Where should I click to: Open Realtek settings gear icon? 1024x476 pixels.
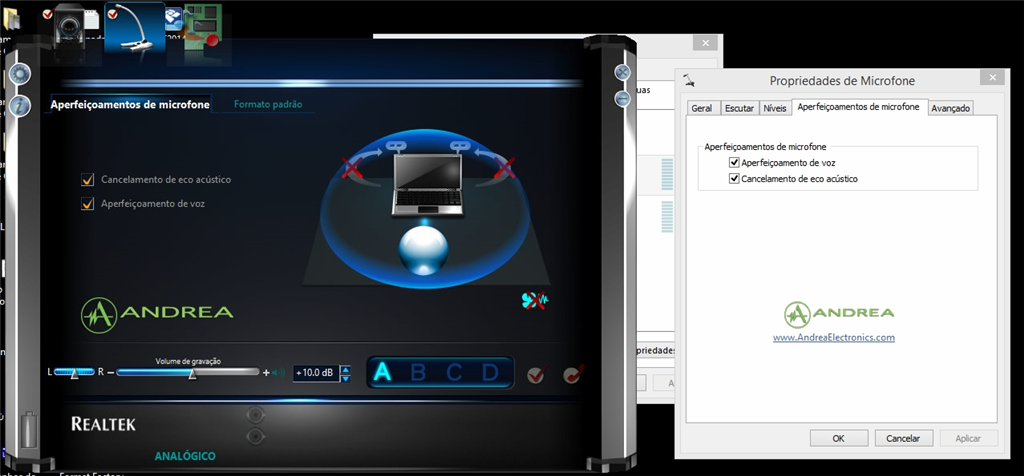[20, 74]
